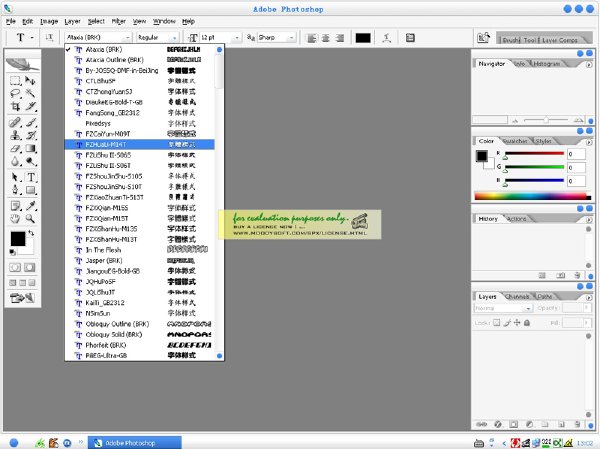Select the Clone Stamp tool
The height and width of the screenshot is (449, 600).
tap(15, 136)
